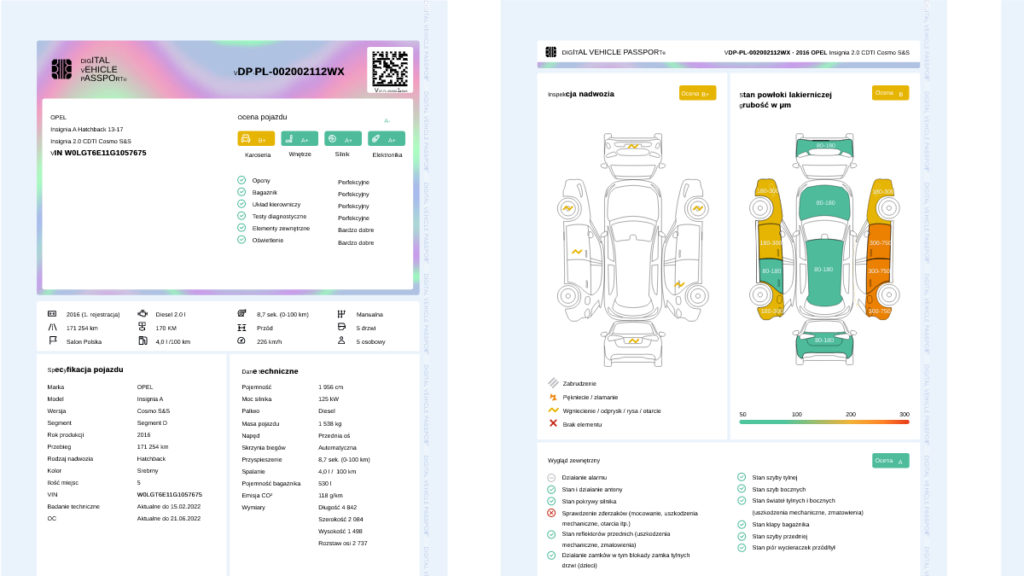This screenshot has height=576, width=1024.
Task: Click the road icon beside the 171 254 km summary
Action: (x=52, y=327)
